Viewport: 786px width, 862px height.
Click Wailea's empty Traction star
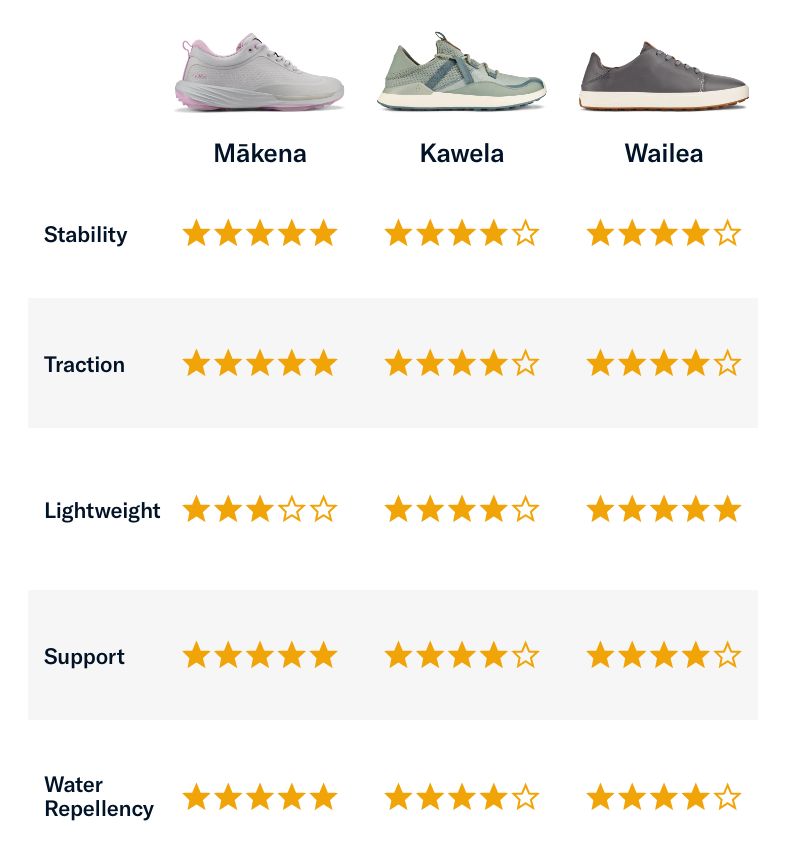[x=728, y=363]
